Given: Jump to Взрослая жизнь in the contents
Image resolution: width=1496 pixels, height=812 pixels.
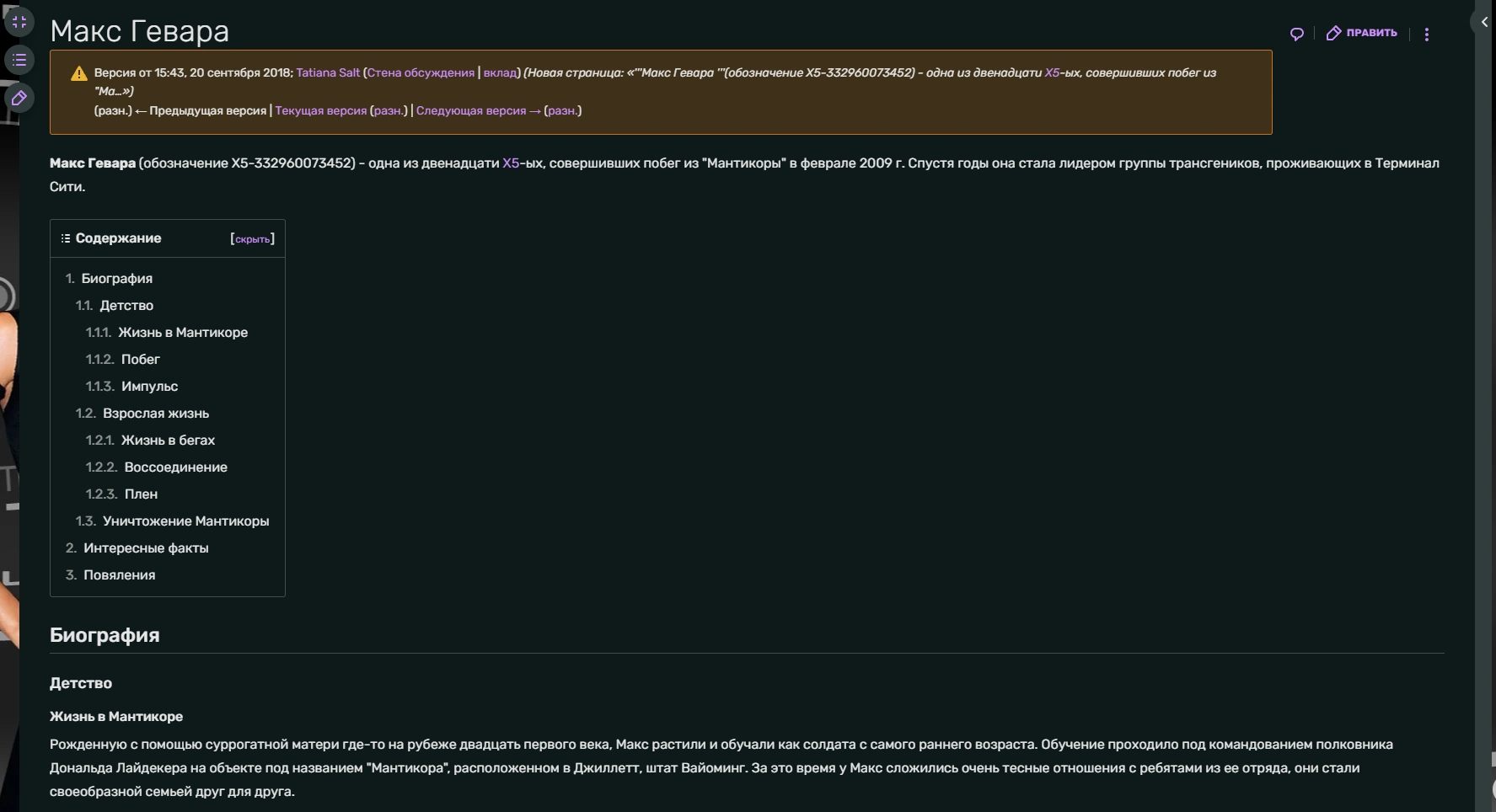Looking at the screenshot, I should click(156, 413).
